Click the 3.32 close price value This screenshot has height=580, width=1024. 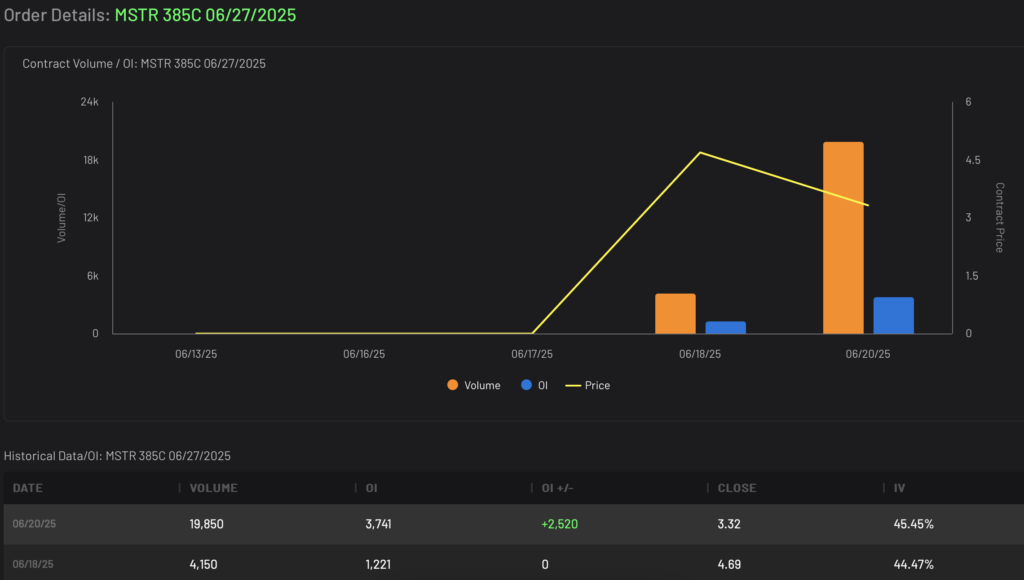pos(729,524)
